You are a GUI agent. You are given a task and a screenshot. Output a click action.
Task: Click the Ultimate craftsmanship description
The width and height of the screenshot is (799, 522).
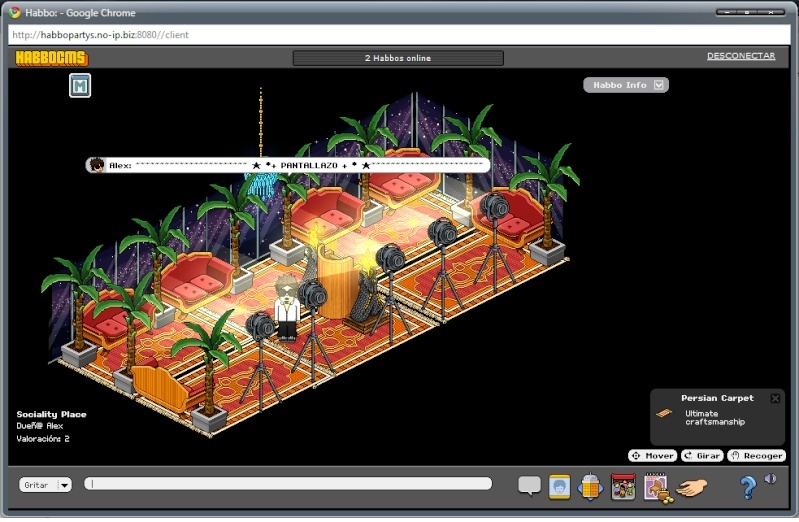coord(715,417)
